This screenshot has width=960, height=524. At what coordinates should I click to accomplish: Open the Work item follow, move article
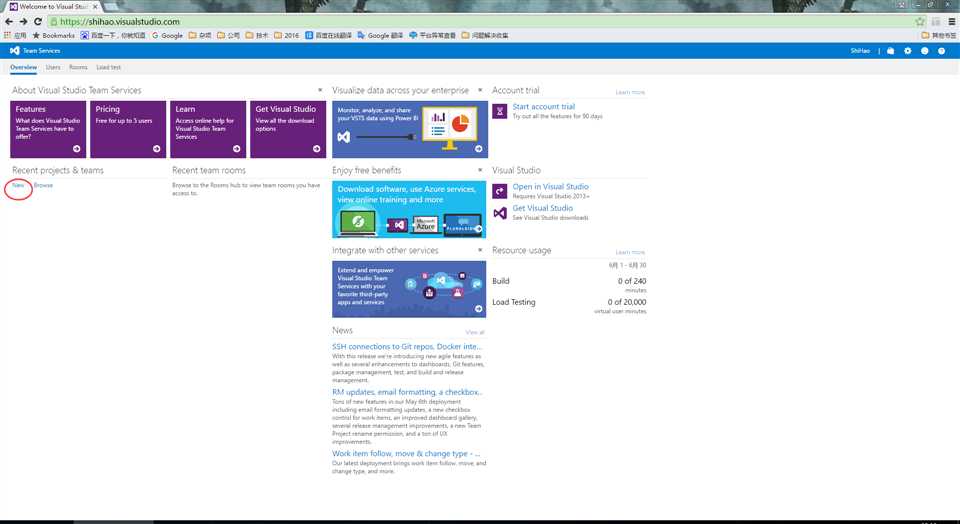pyautogui.click(x=406, y=454)
